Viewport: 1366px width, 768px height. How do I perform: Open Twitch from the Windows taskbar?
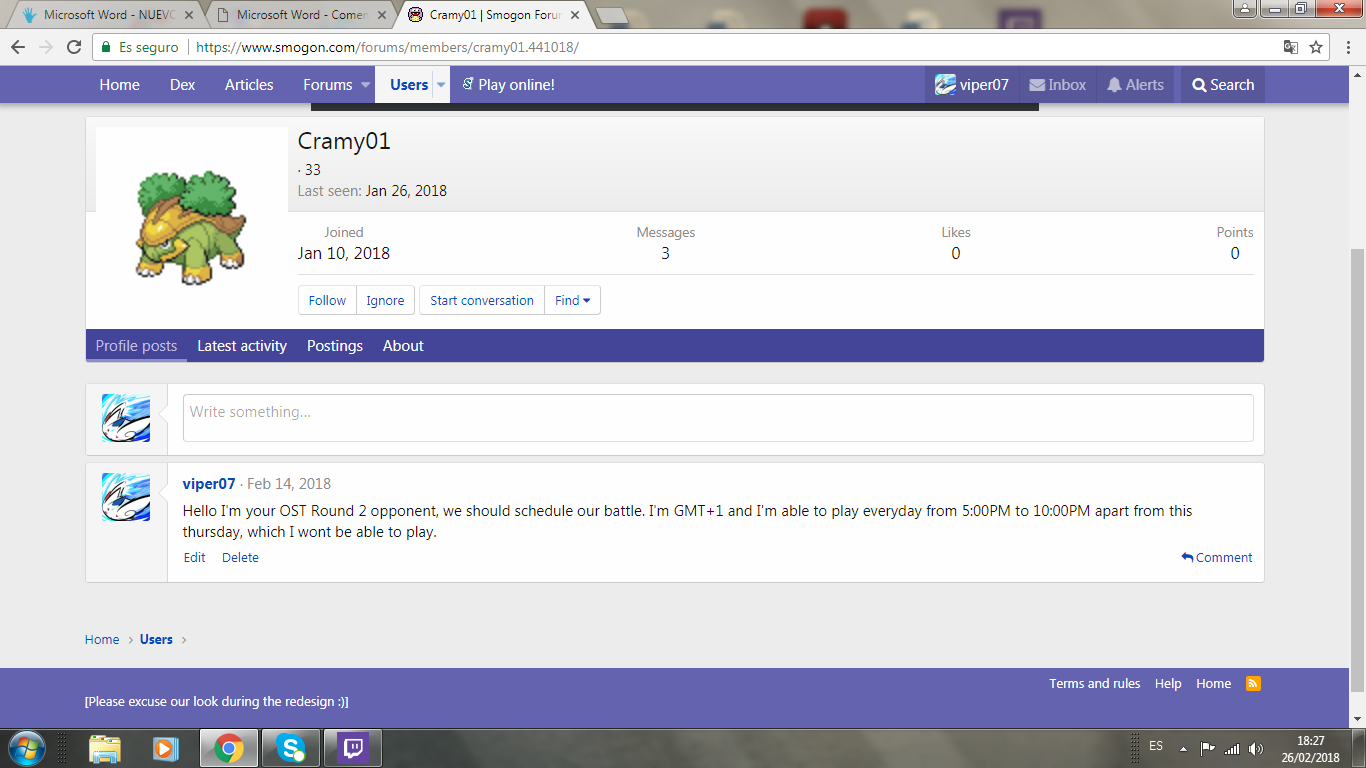[x=353, y=748]
